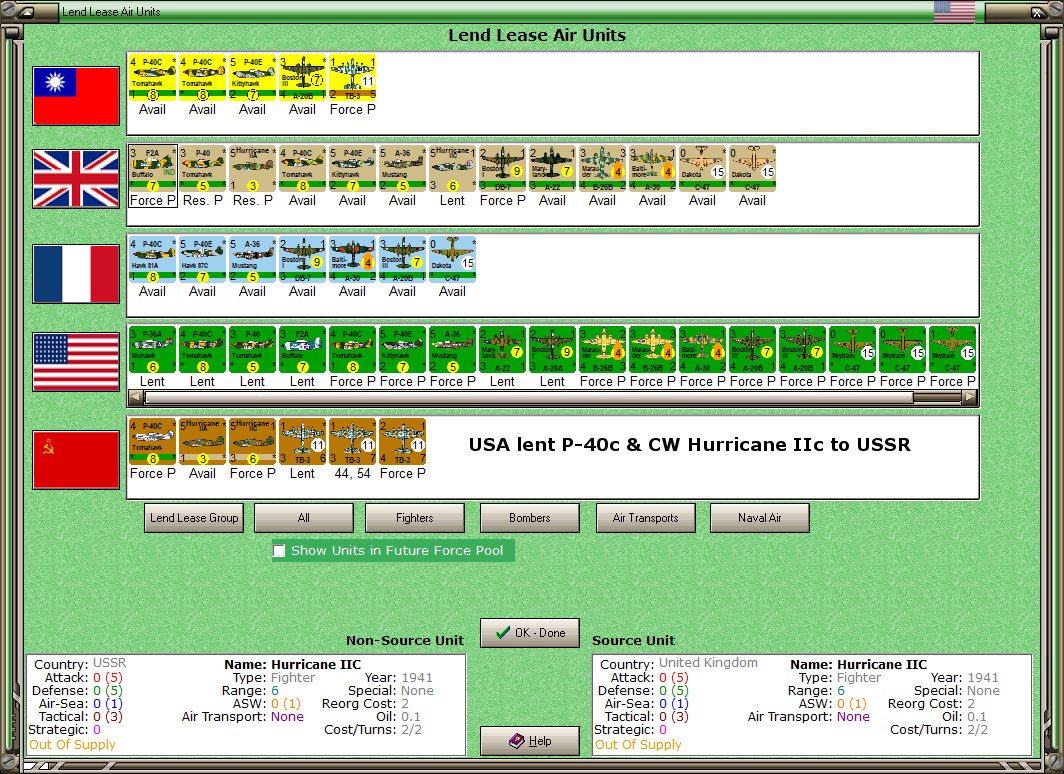Select USA A-36 Mustang Force P counter
The image size is (1064, 774).
[452, 349]
